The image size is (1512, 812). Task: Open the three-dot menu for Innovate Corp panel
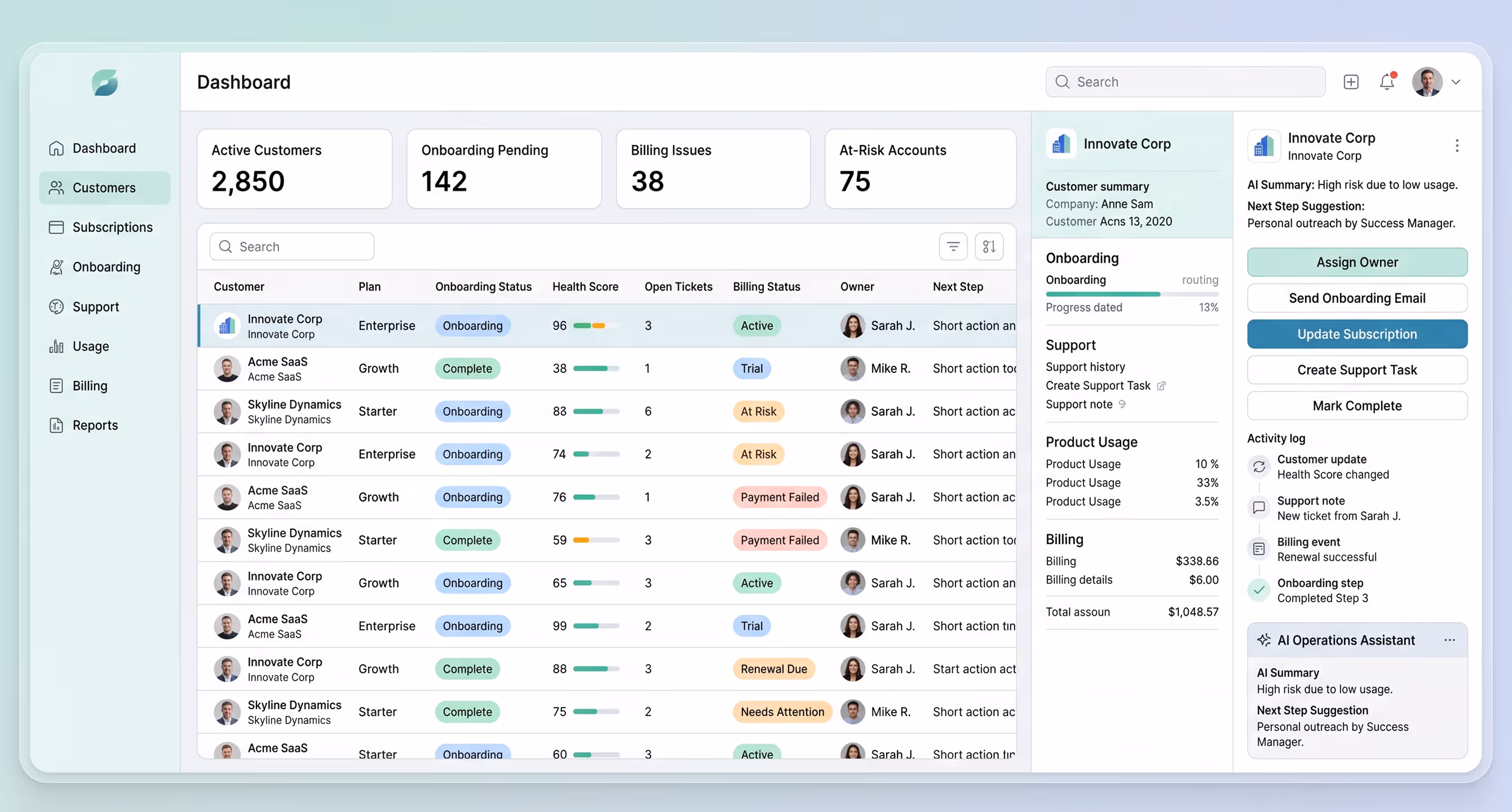point(1457,145)
